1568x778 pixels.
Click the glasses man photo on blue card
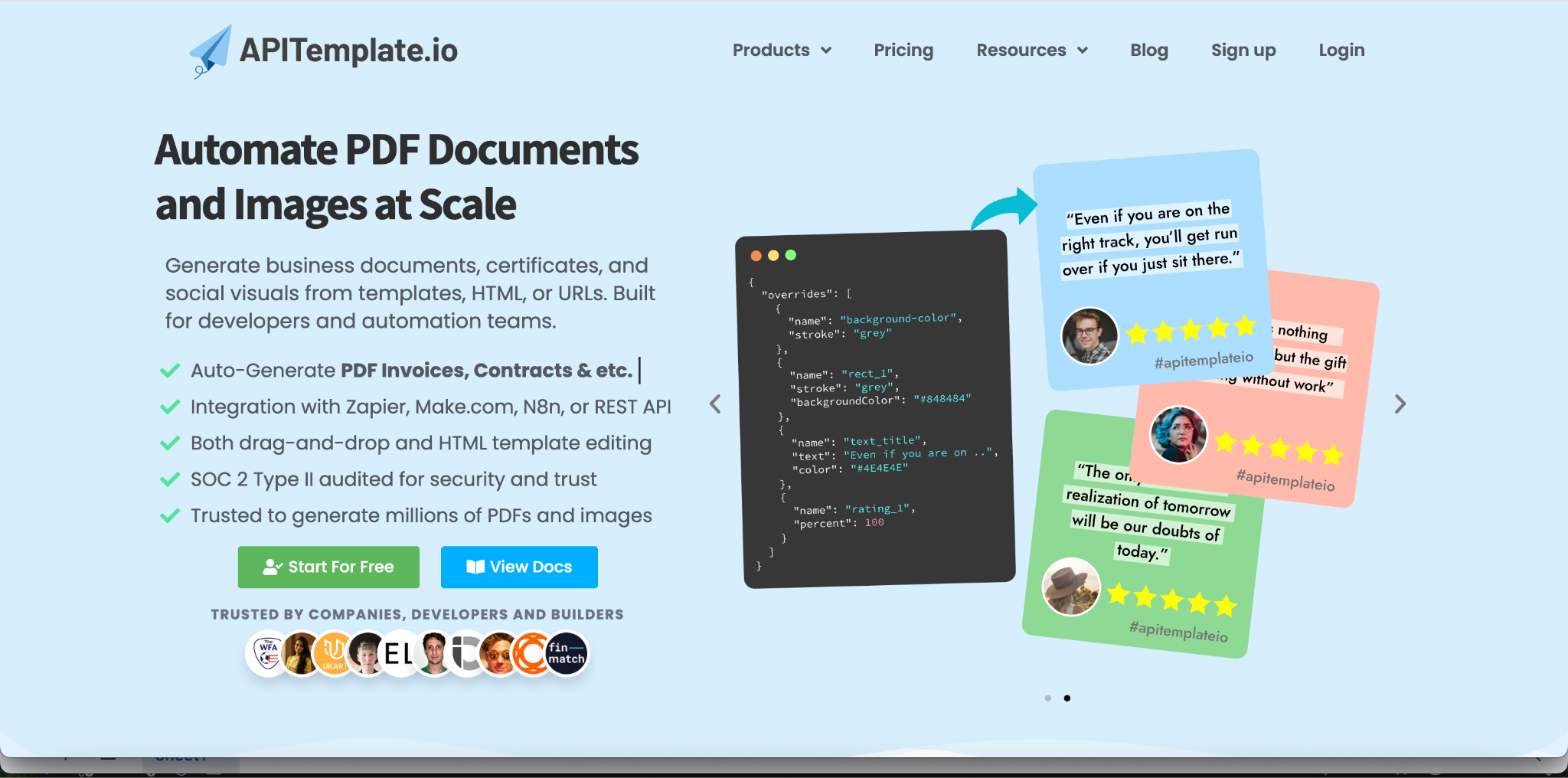[x=1089, y=336]
